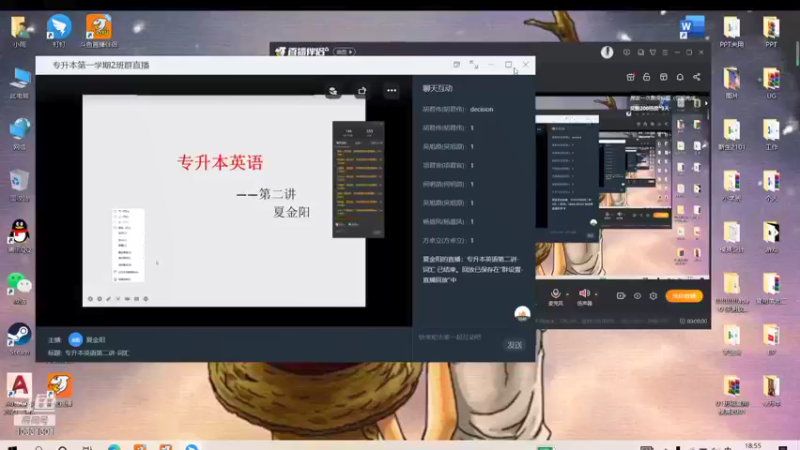This screenshot has height=450, width=800.
Task: Open the WeChat desktop icon
Action: [x=19, y=288]
